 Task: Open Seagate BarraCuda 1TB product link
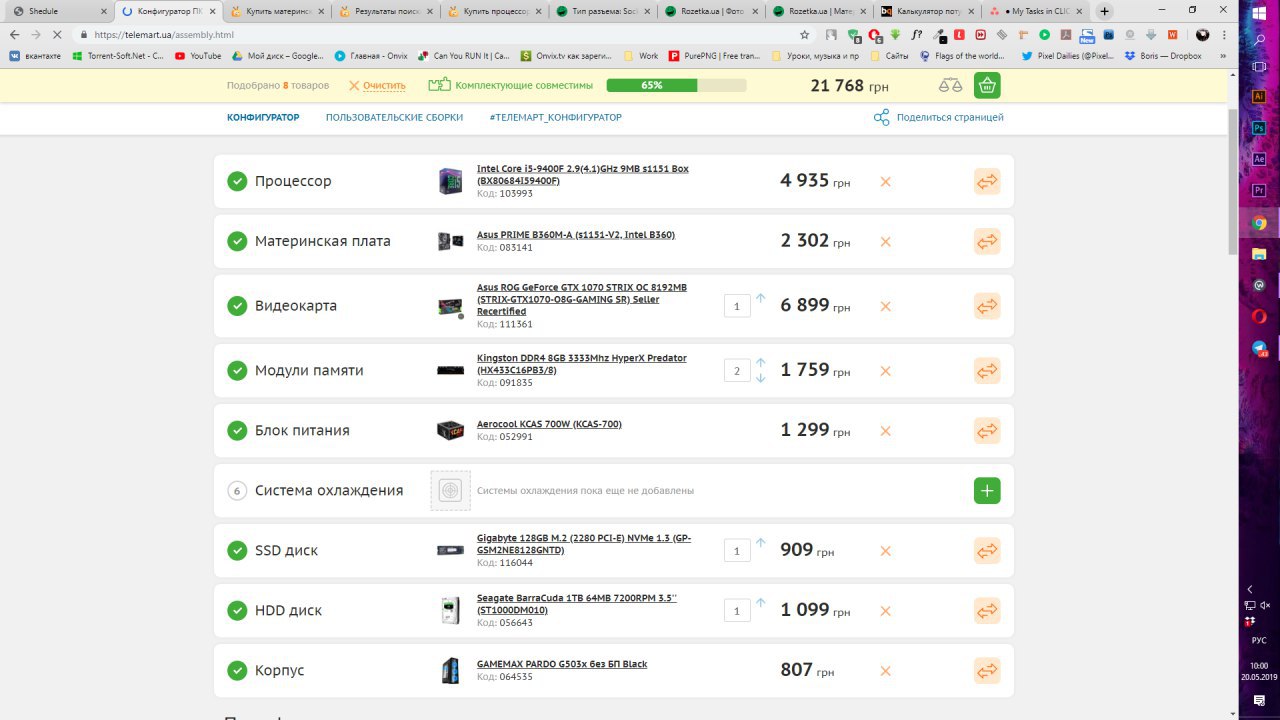[x=577, y=603]
